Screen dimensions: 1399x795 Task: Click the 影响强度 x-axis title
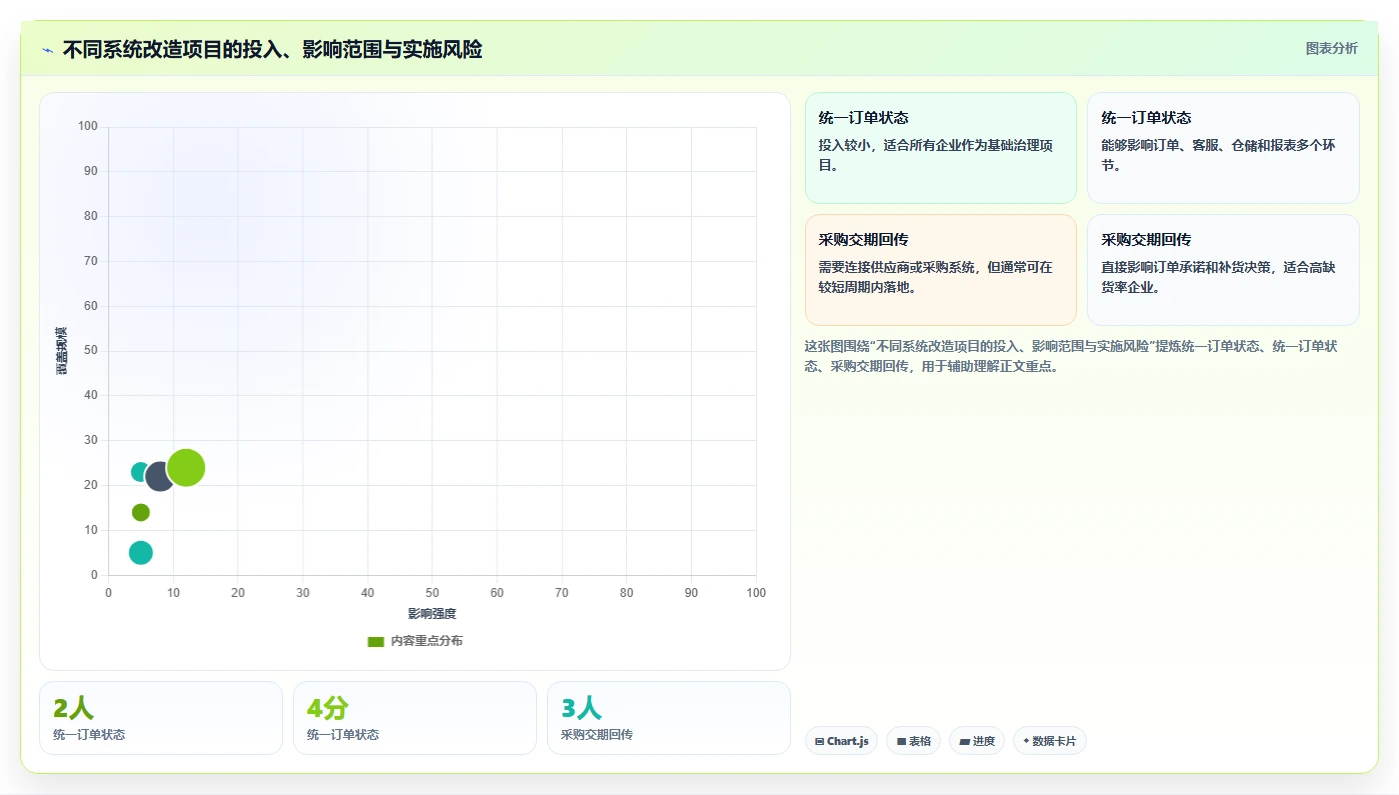(432, 614)
